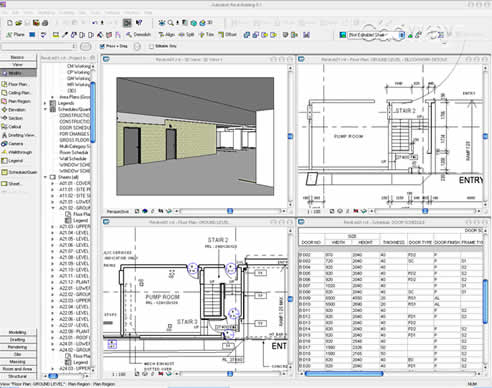Image resolution: width=492 pixels, height=388 pixels.
Task: Click the Zoom magnifier toolbar icon
Action: 170,23
